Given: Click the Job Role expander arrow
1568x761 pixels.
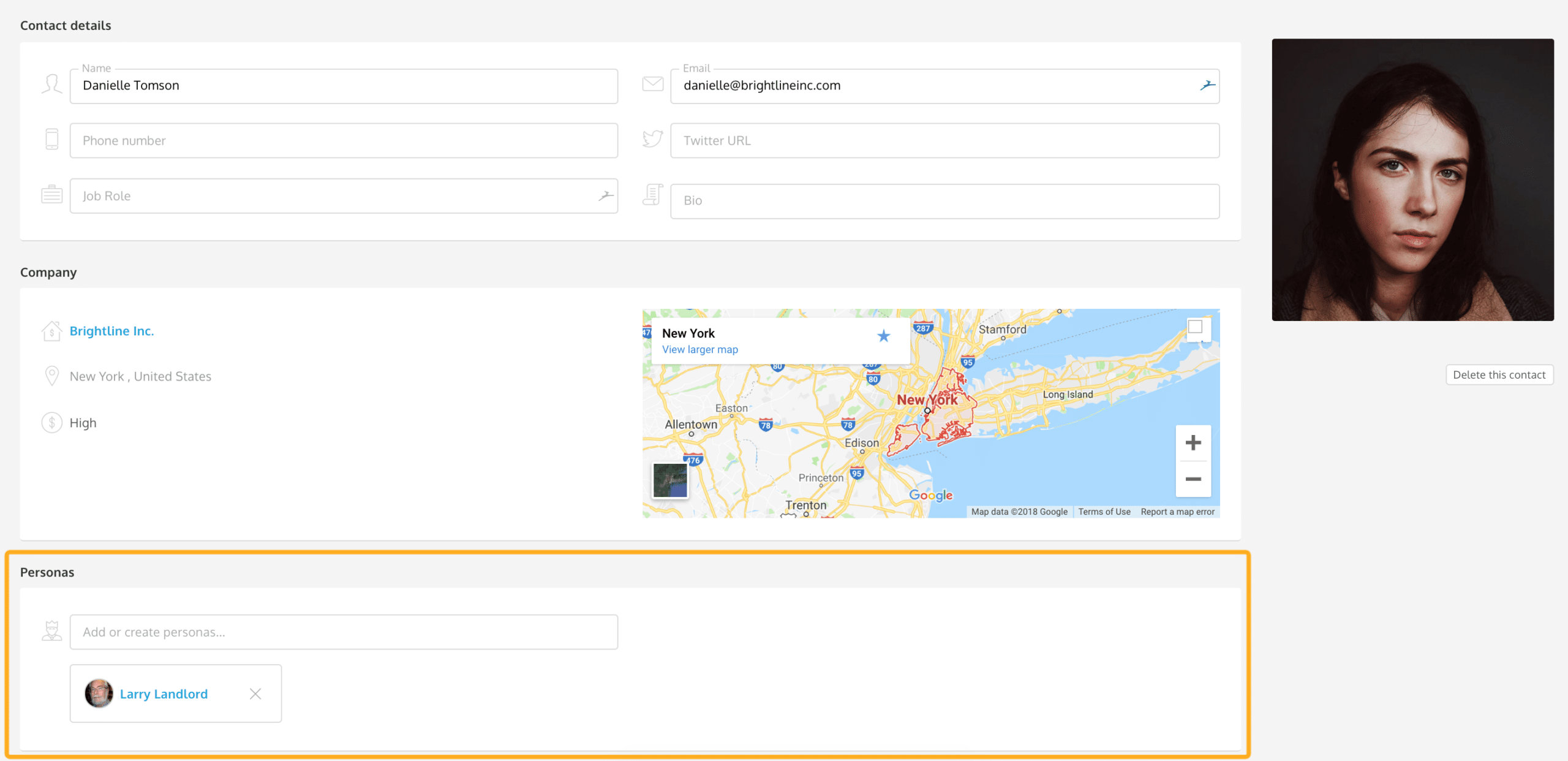Looking at the screenshot, I should tap(606, 196).
